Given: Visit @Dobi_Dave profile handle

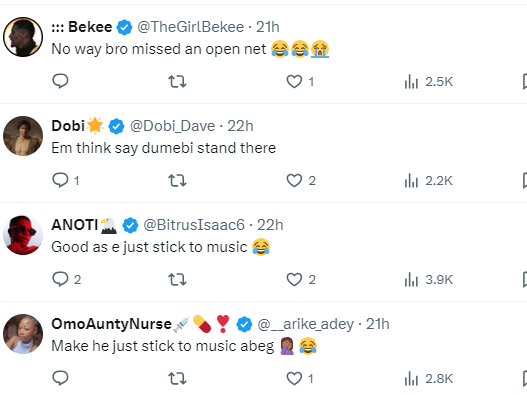Looking at the screenshot, I should click(x=172, y=126).
